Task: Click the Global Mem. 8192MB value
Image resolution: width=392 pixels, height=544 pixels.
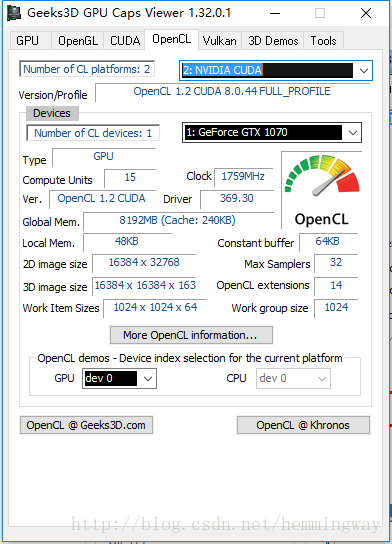Action: pos(178,221)
